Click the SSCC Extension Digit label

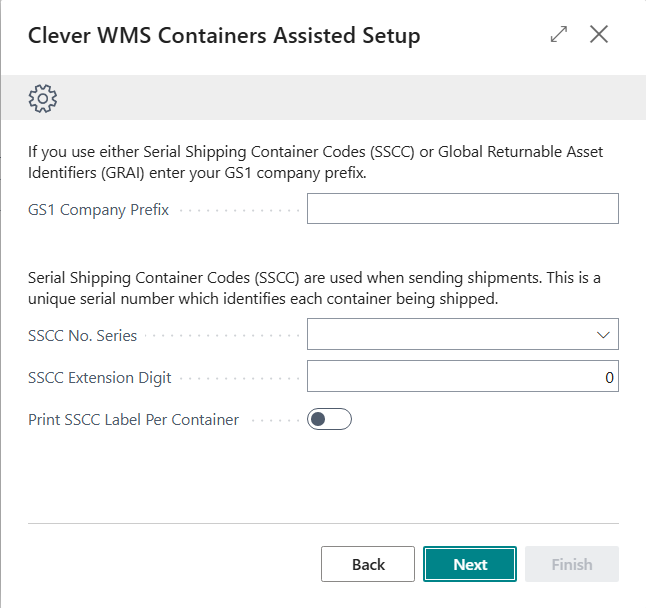100,377
